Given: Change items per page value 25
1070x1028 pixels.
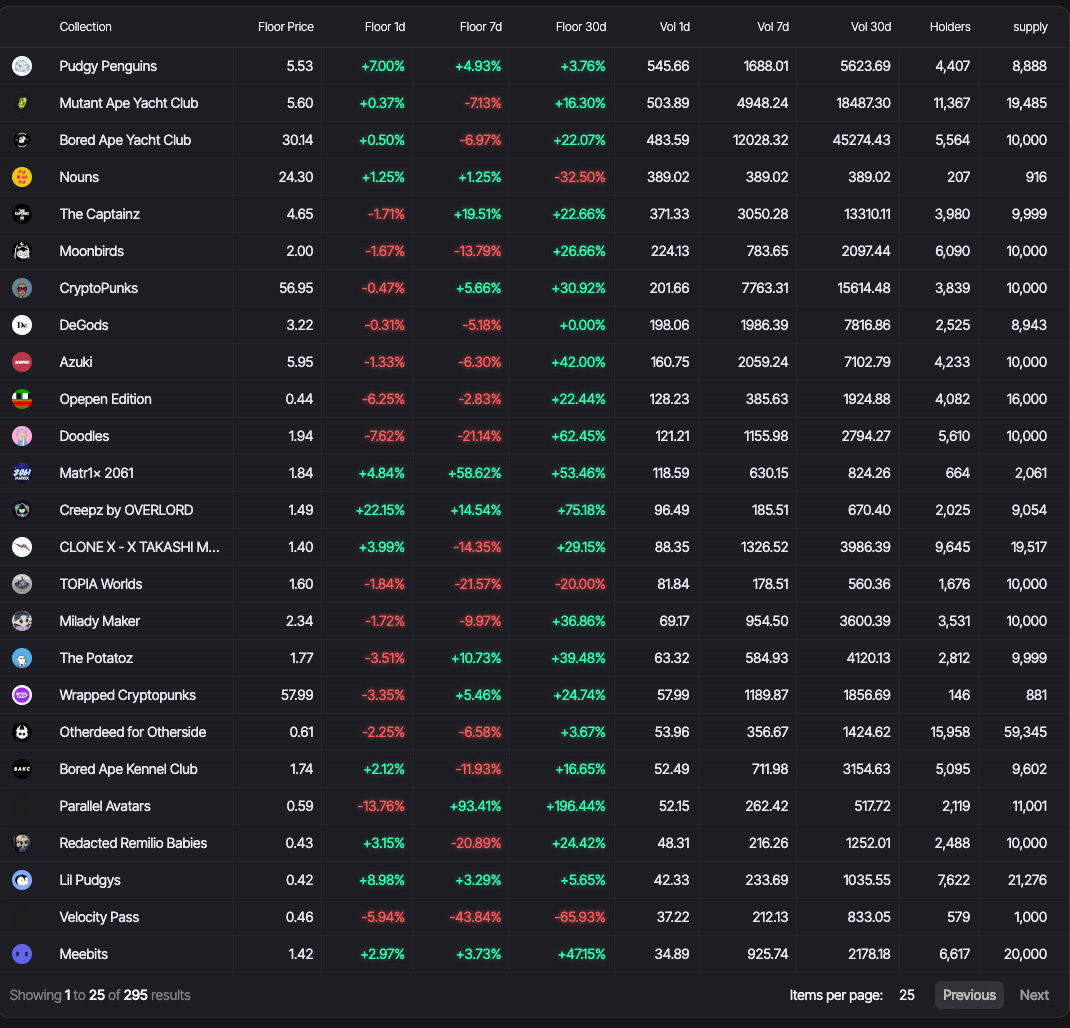Looking at the screenshot, I should [x=906, y=995].
